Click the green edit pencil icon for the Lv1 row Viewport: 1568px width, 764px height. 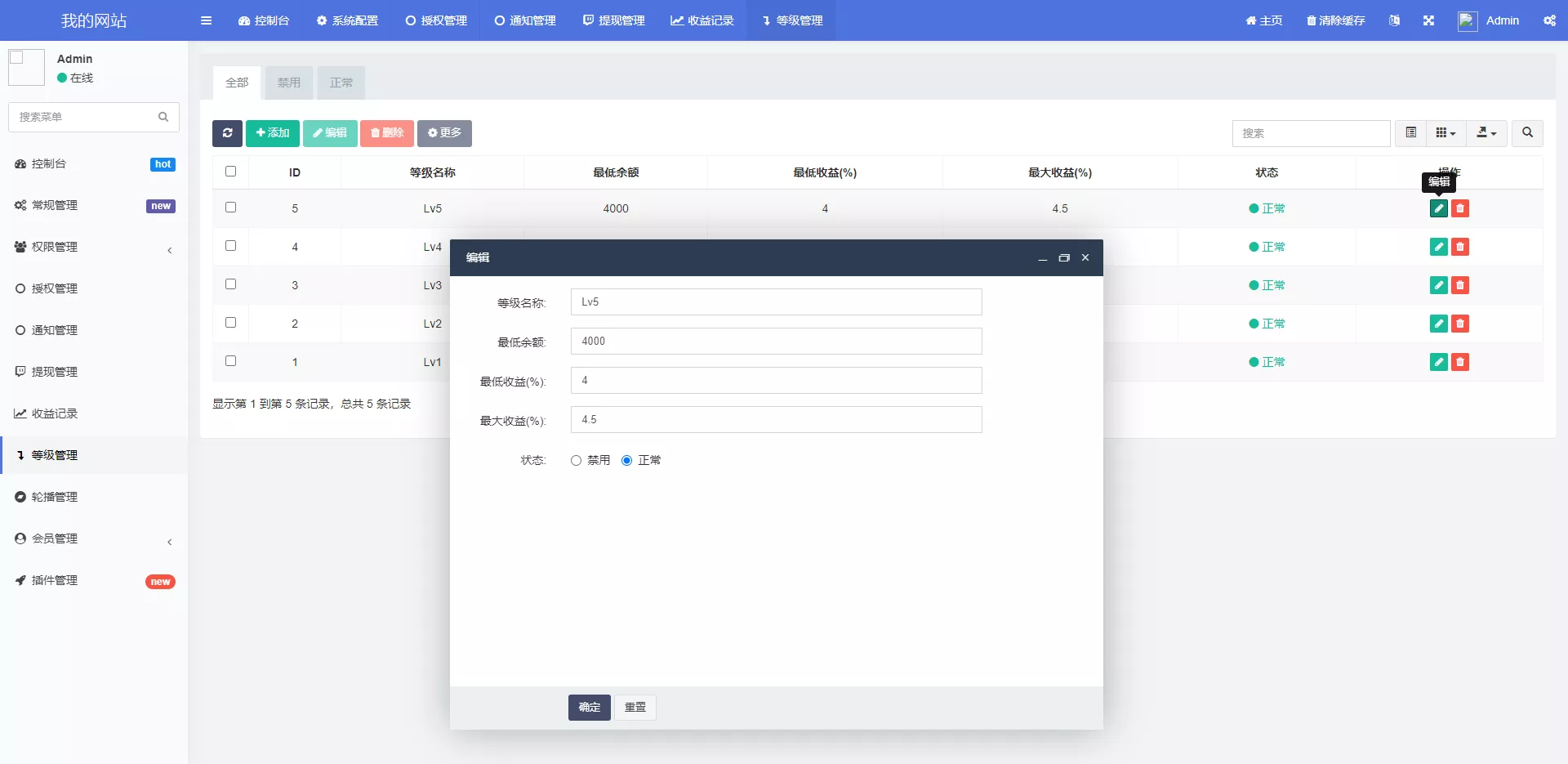[x=1438, y=362]
